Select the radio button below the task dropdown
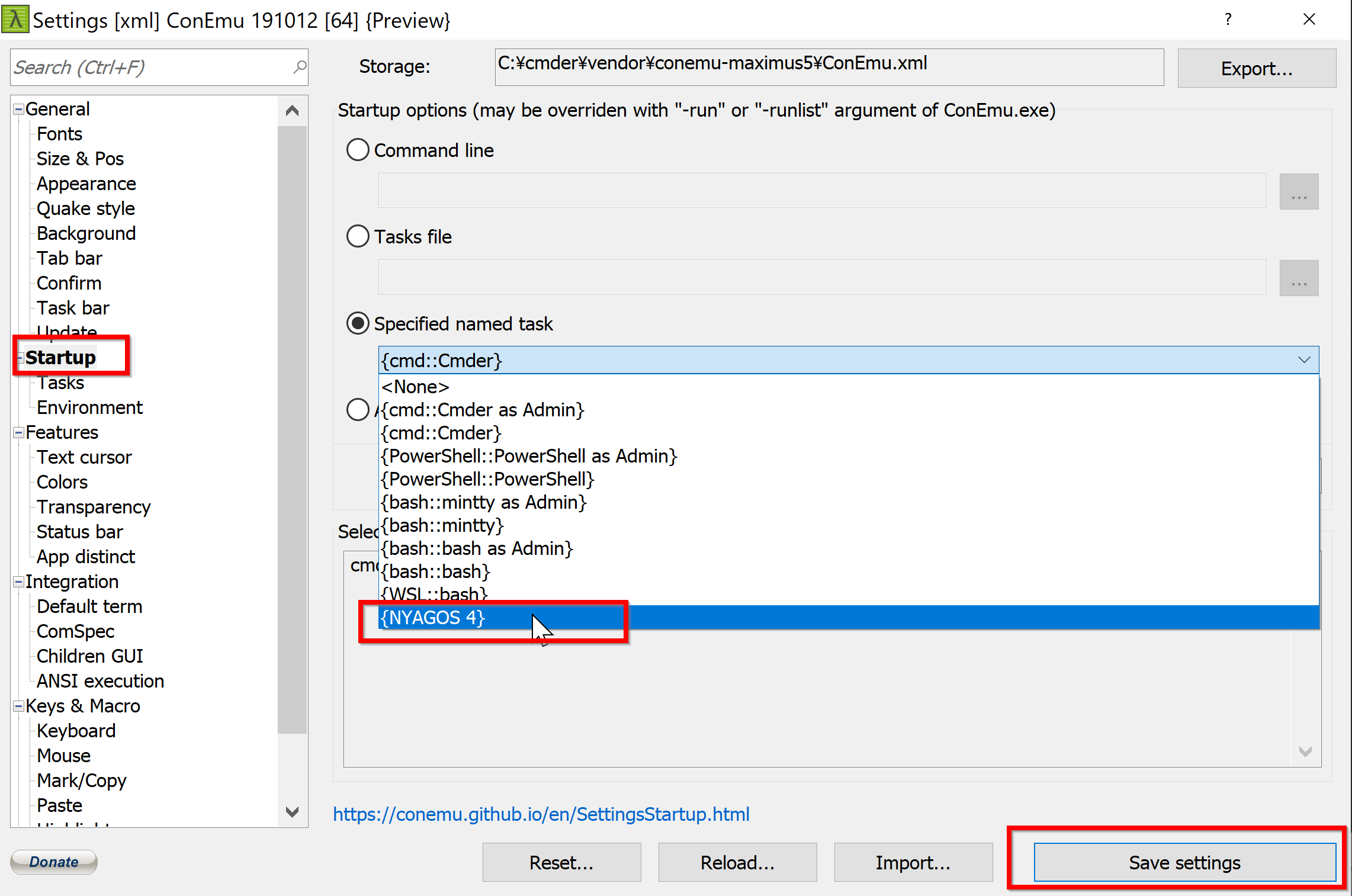The image size is (1352, 896). (358, 409)
